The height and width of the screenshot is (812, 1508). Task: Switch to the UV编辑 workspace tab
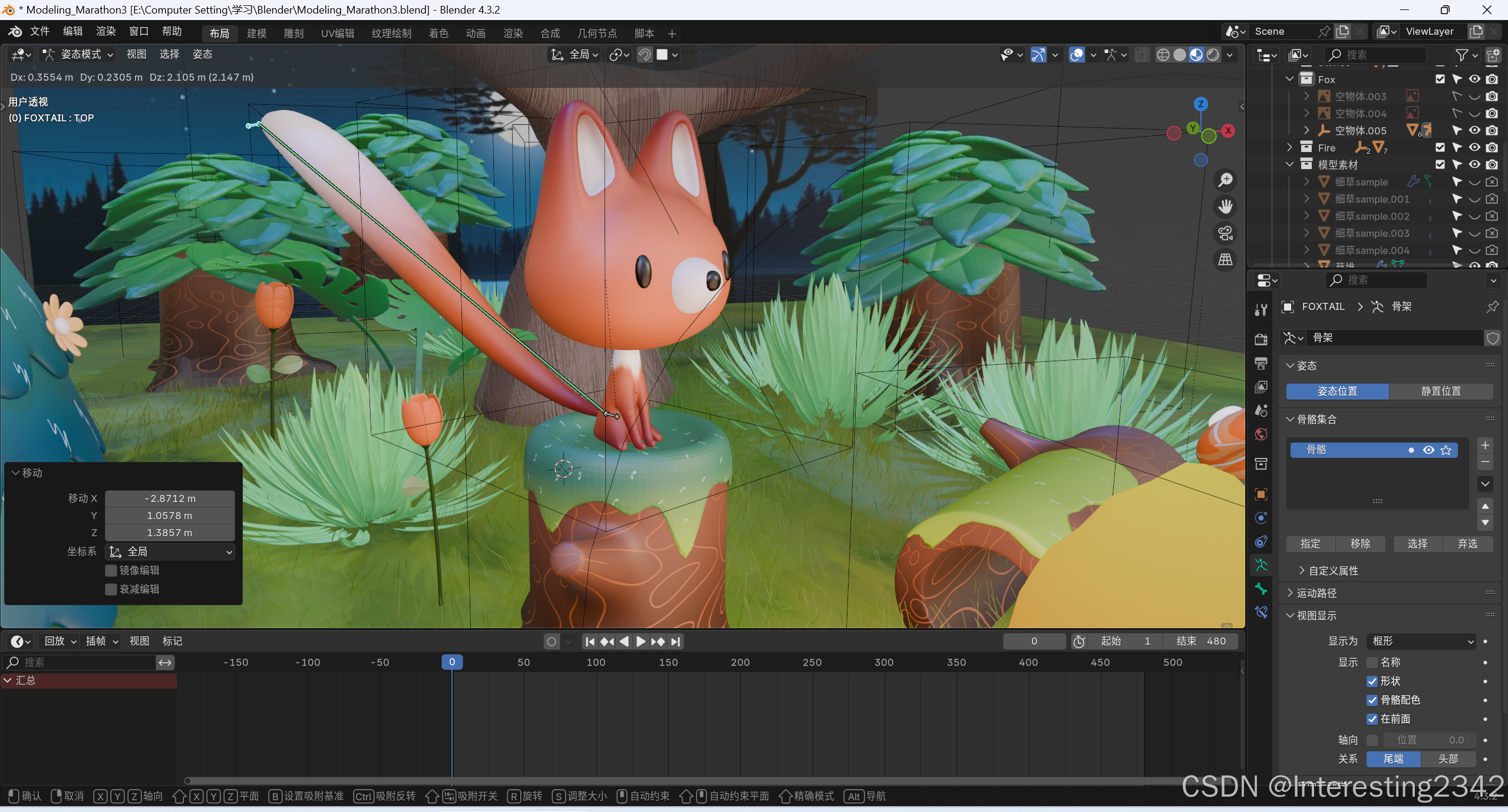[x=337, y=34]
